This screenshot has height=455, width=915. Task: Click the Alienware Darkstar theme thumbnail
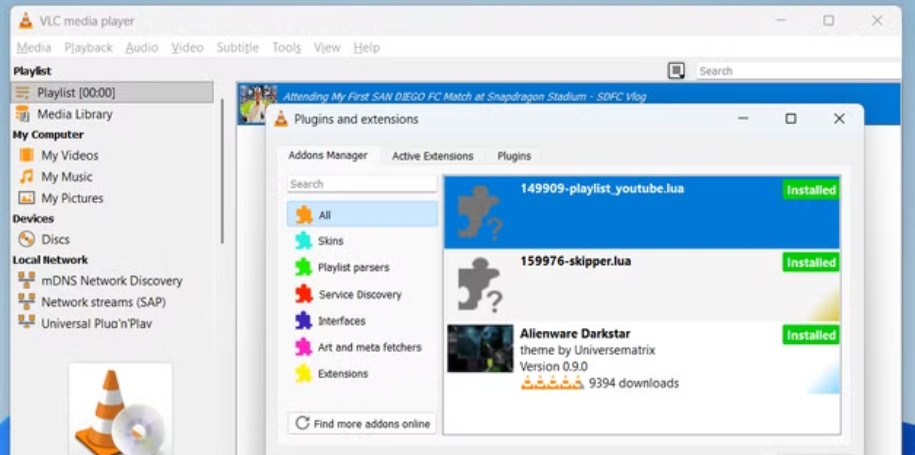[x=480, y=349]
